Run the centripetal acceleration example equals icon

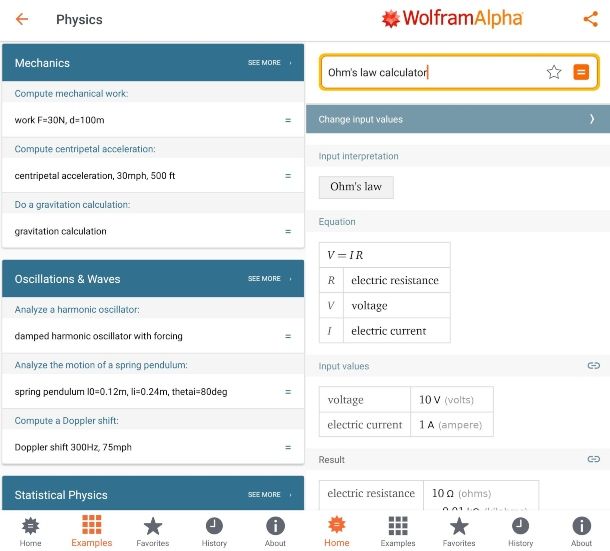(288, 176)
